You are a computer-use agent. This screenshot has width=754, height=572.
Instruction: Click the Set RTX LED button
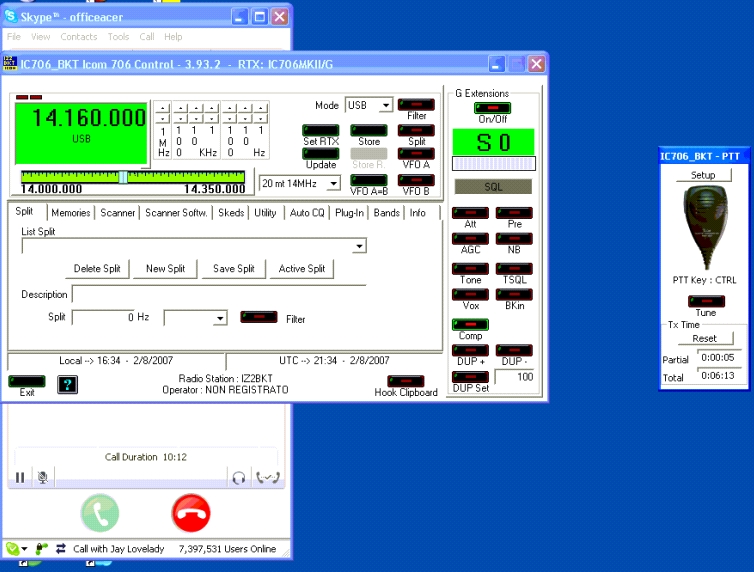coord(321,130)
